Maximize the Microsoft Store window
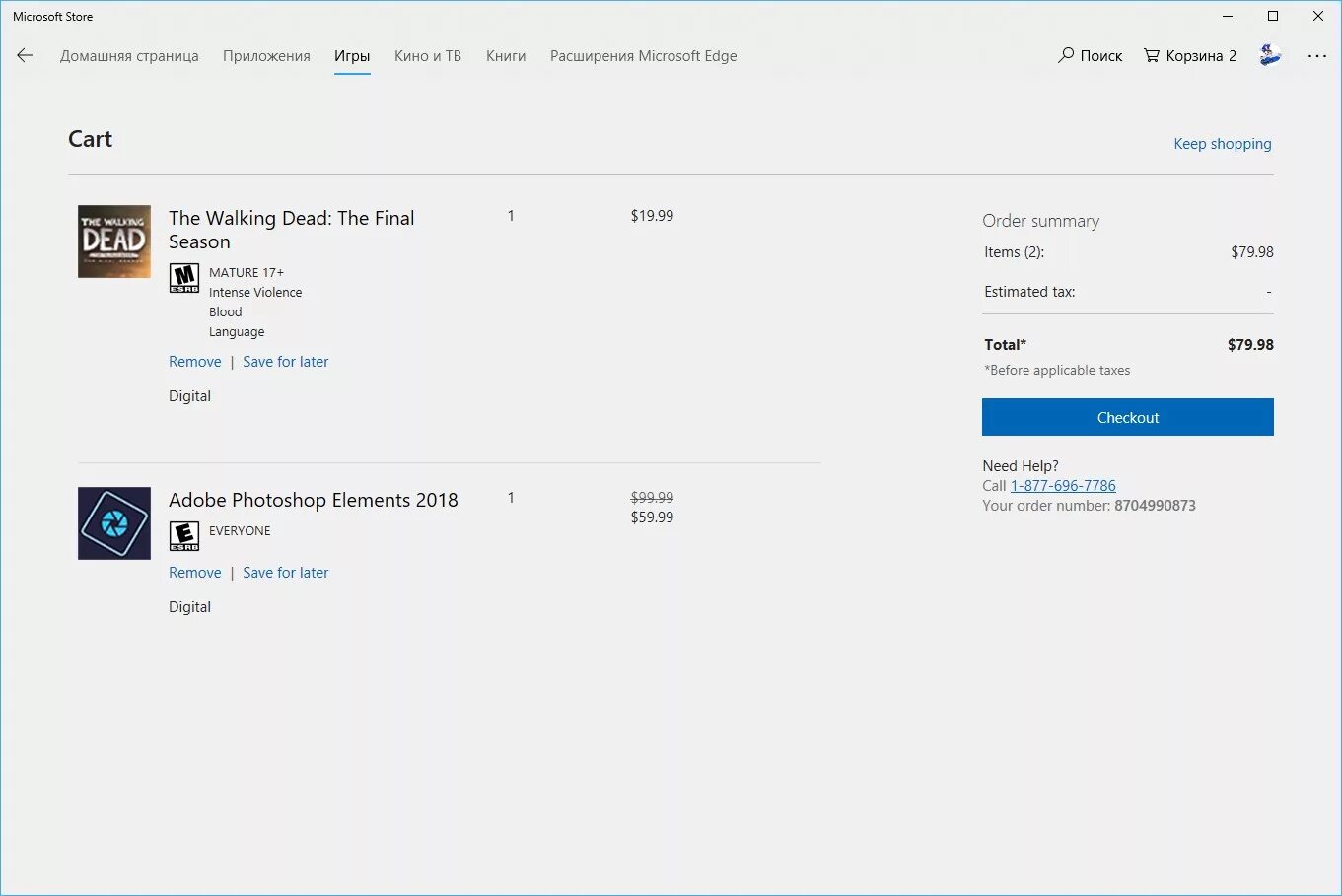The height and width of the screenshot is (896, 1342). pos(1273,16)
